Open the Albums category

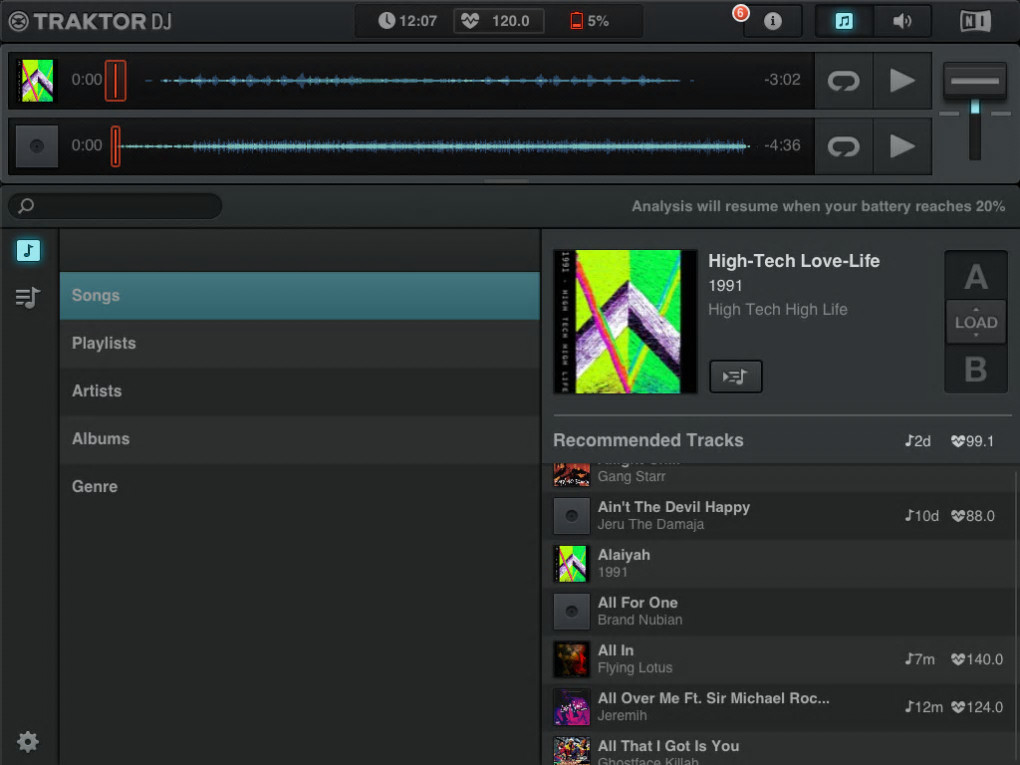click(x=300, y=439)
